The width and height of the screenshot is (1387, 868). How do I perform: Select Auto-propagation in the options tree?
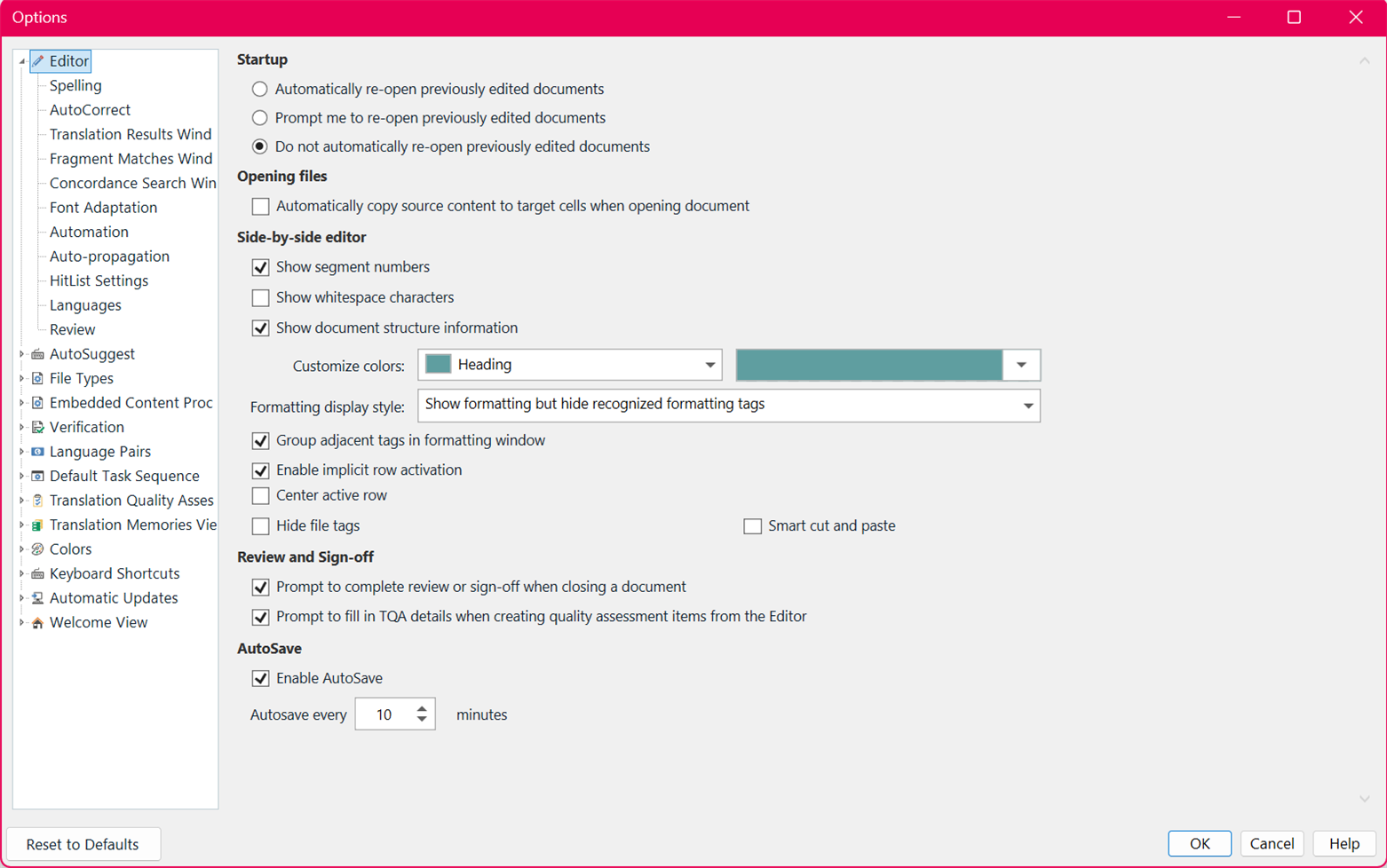pyautogui.click(x=109, y=256)
